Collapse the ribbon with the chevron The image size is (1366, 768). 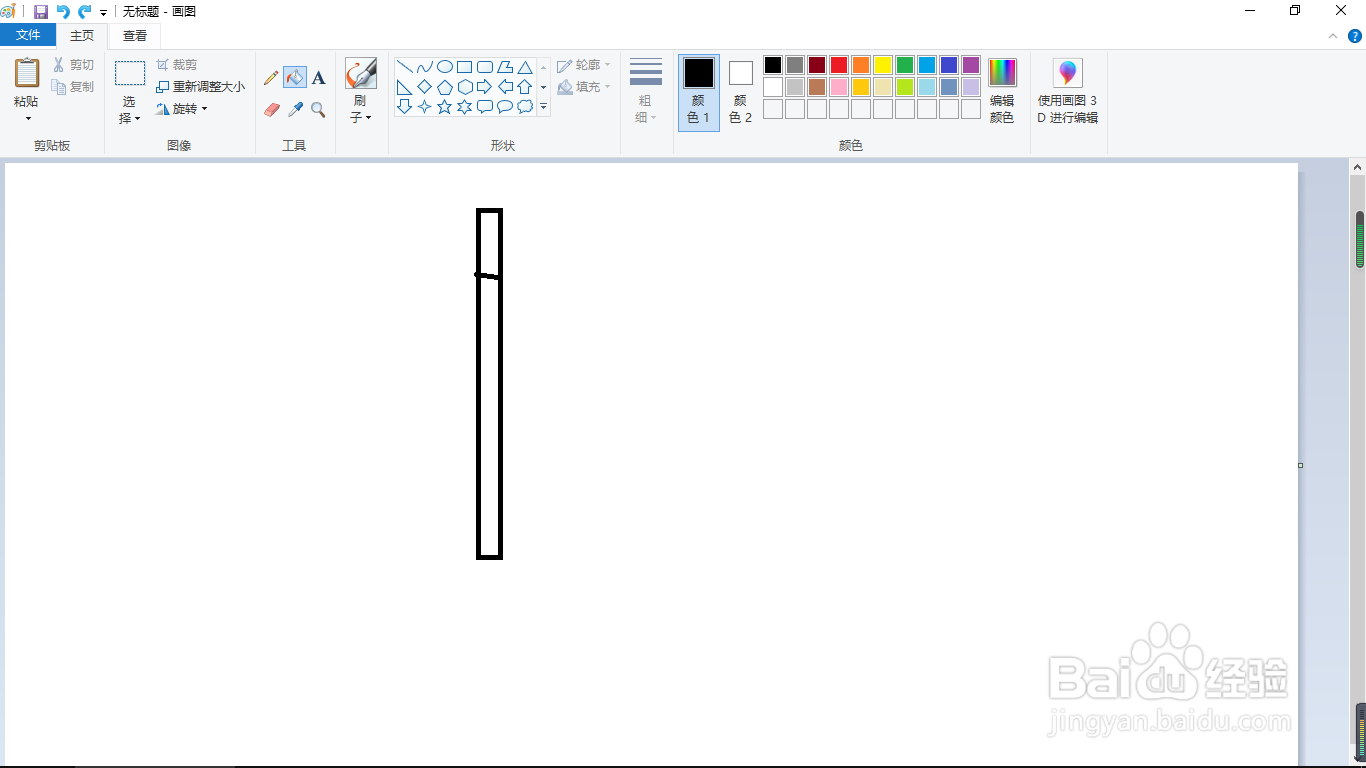coord(1332,36)
